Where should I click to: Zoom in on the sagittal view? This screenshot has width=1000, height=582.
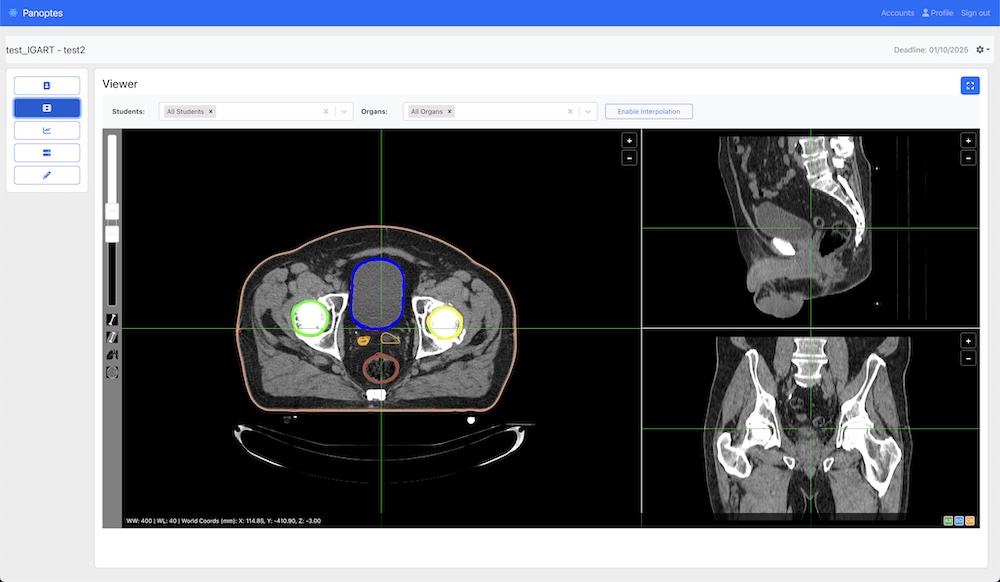[x=967, y=141]
